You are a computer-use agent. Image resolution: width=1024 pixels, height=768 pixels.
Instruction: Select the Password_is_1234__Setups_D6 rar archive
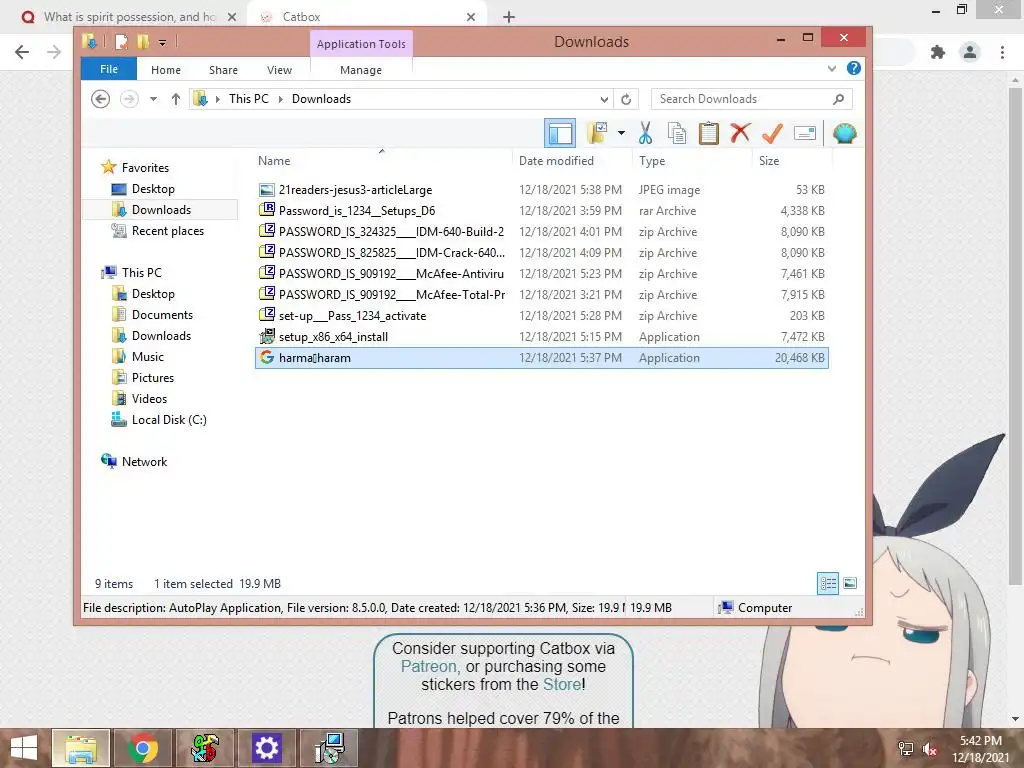tap(542, 210)
